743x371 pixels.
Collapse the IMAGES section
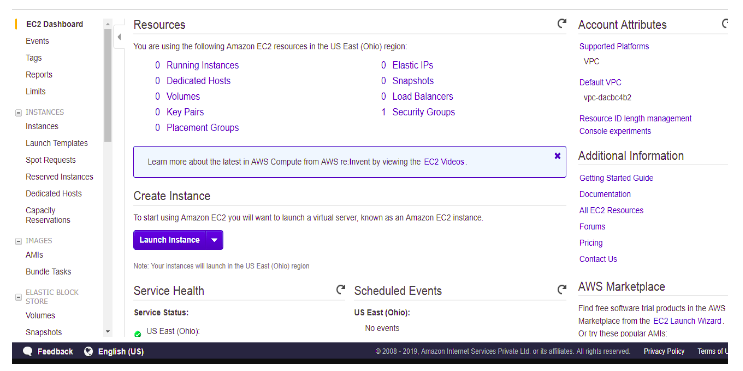[18, 241]
